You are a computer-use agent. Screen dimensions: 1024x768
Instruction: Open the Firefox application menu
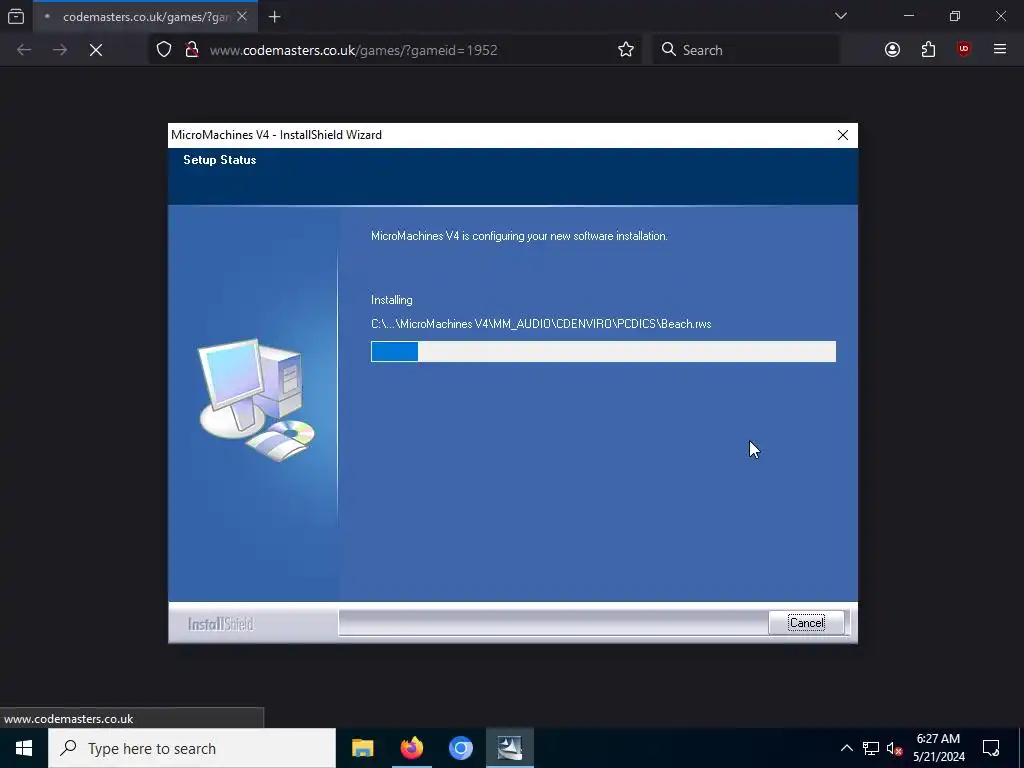1000,50
